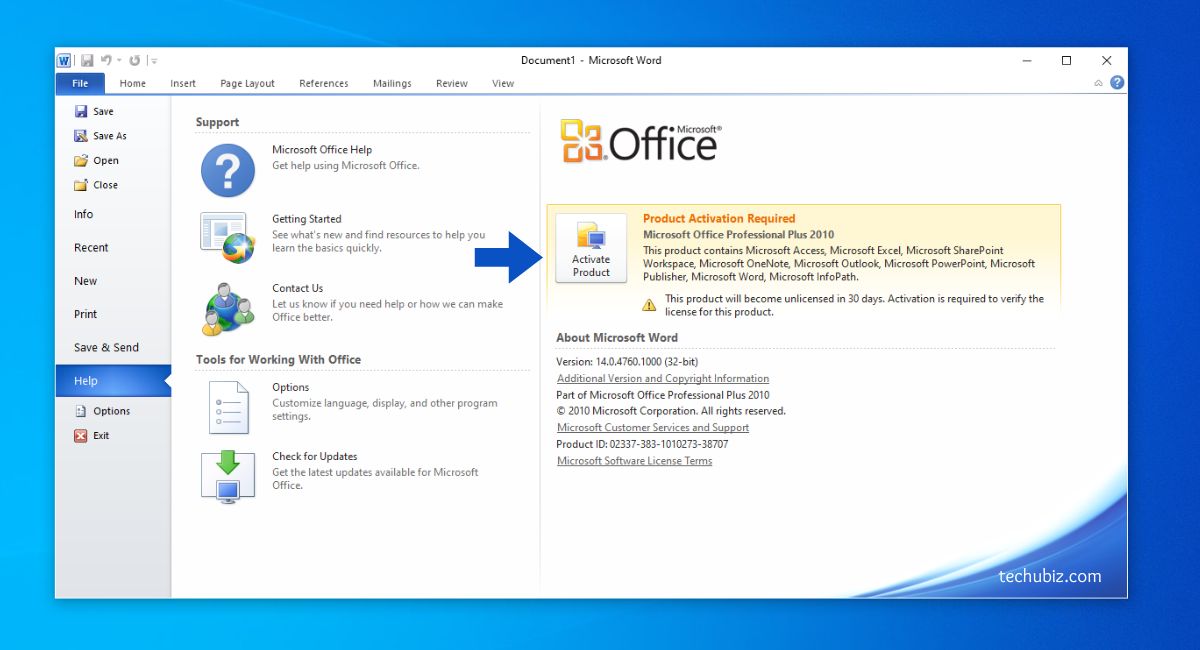This screenshot has height=650, width=1200.
Task: Close the Word window
Action: coord(1107,60)
